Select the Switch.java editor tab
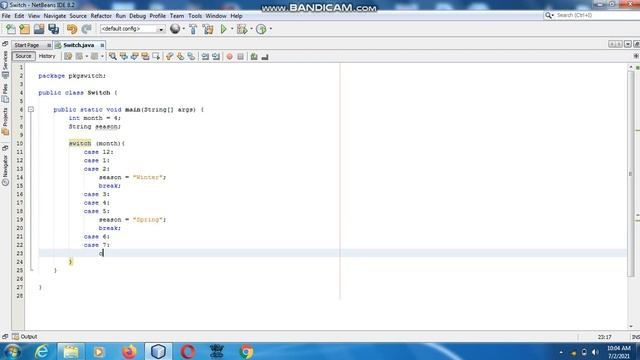Screen dimensions: 640x360 coord(79,45)
